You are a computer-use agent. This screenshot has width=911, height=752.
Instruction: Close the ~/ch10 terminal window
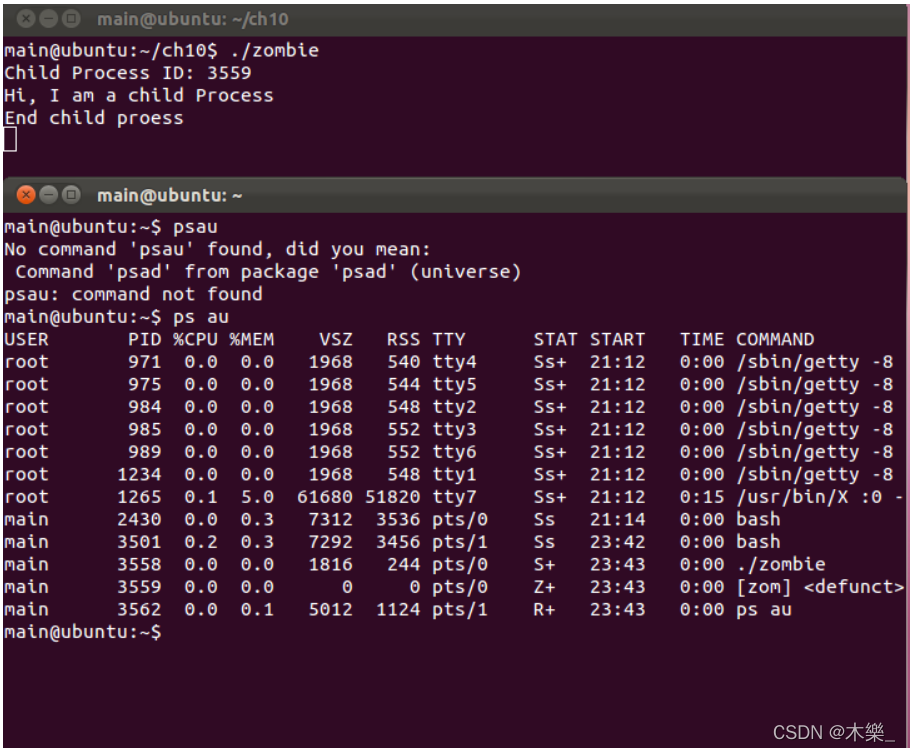[26, 19]
